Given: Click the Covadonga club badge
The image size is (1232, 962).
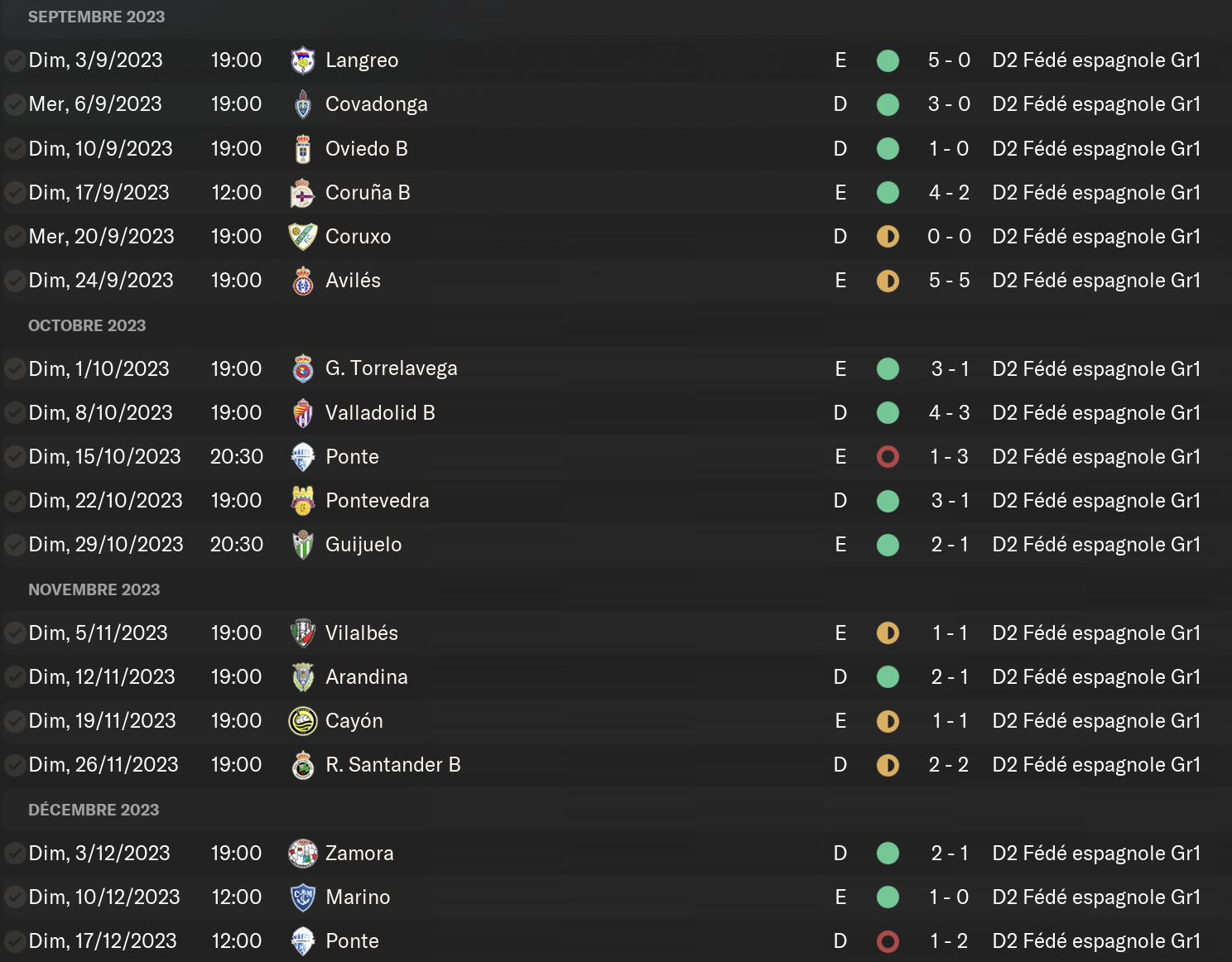Looking at the screenshot, I should (303, 104).
